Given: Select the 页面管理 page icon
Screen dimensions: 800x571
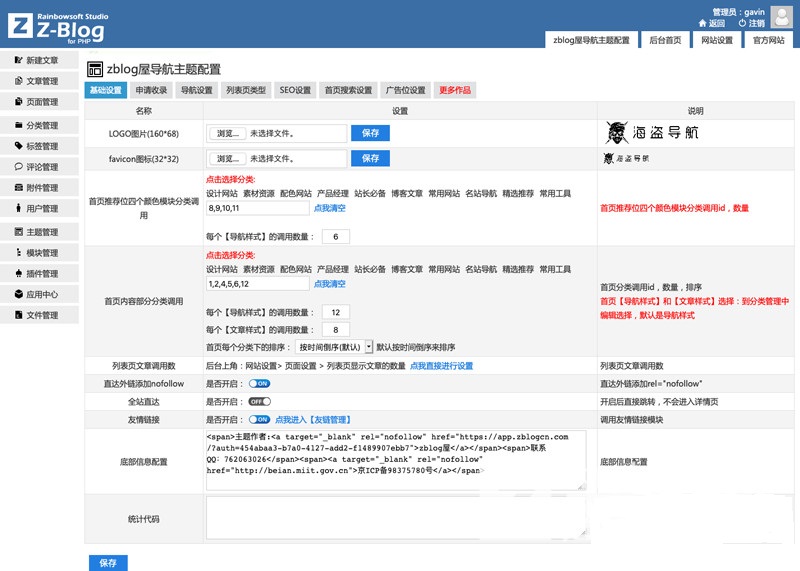Looking at the screenshot, I should [x=18, y=102].
